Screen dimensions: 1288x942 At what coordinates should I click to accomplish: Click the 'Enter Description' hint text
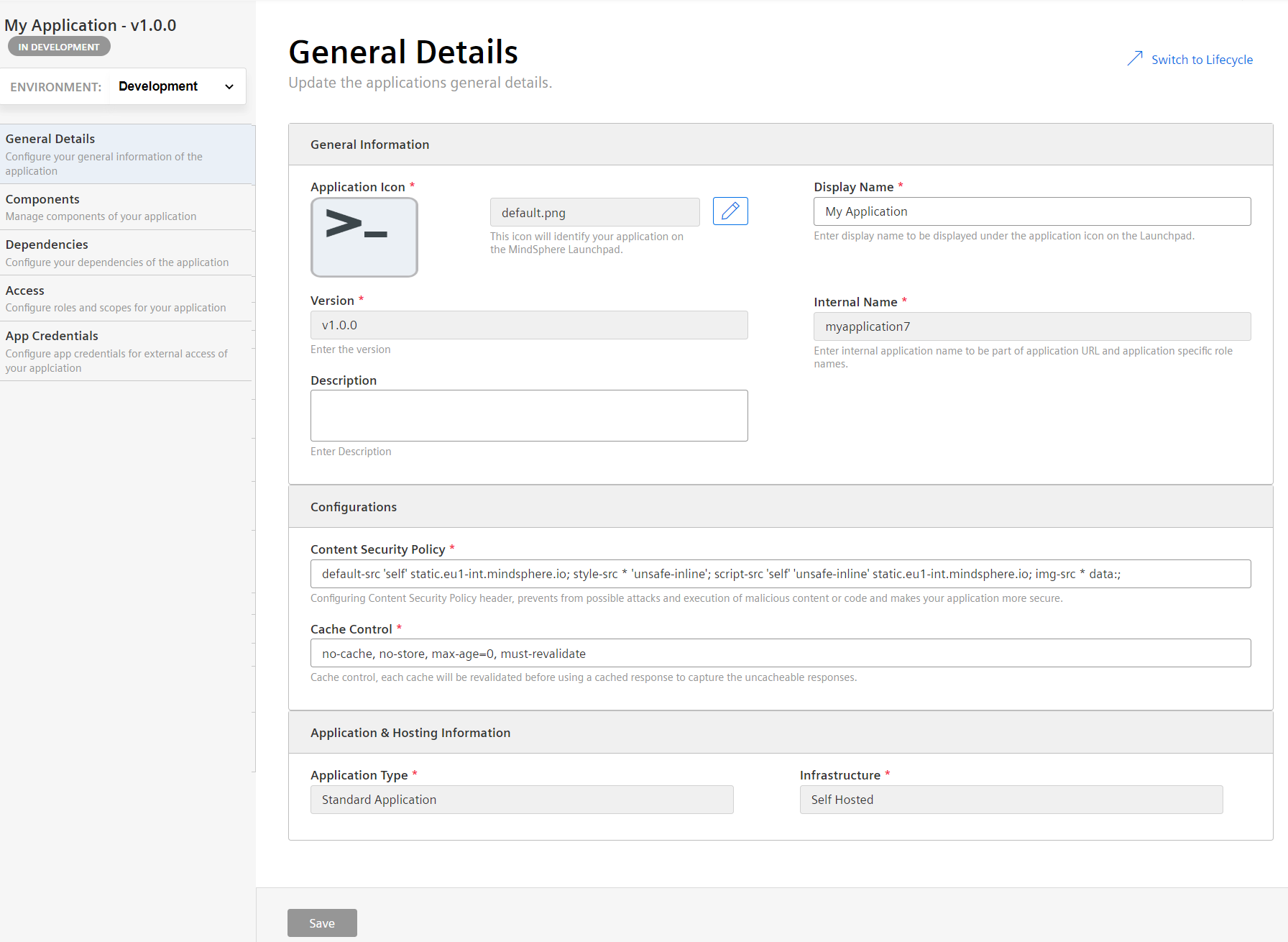pos(351,452)
